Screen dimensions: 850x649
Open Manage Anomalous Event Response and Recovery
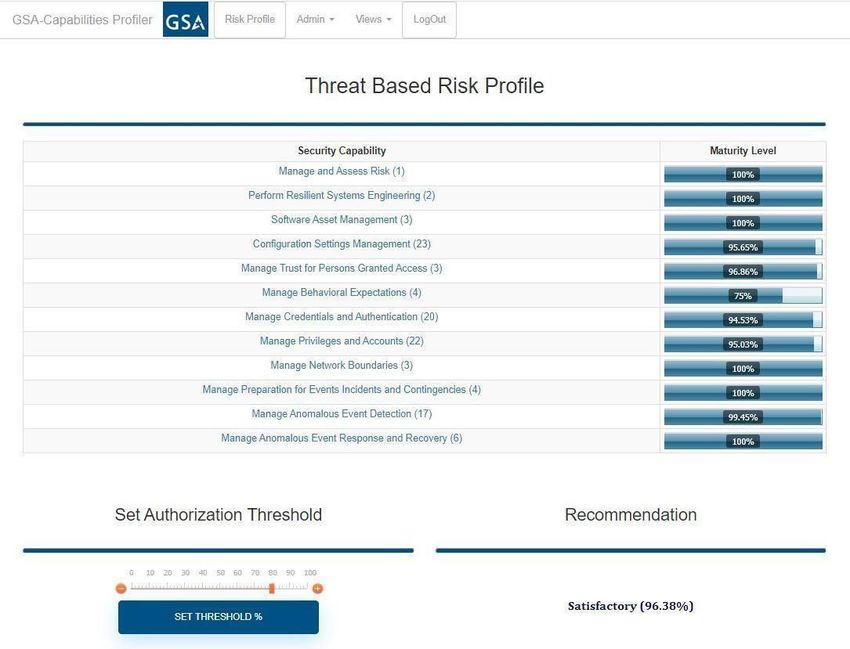(x=342, y=438)
